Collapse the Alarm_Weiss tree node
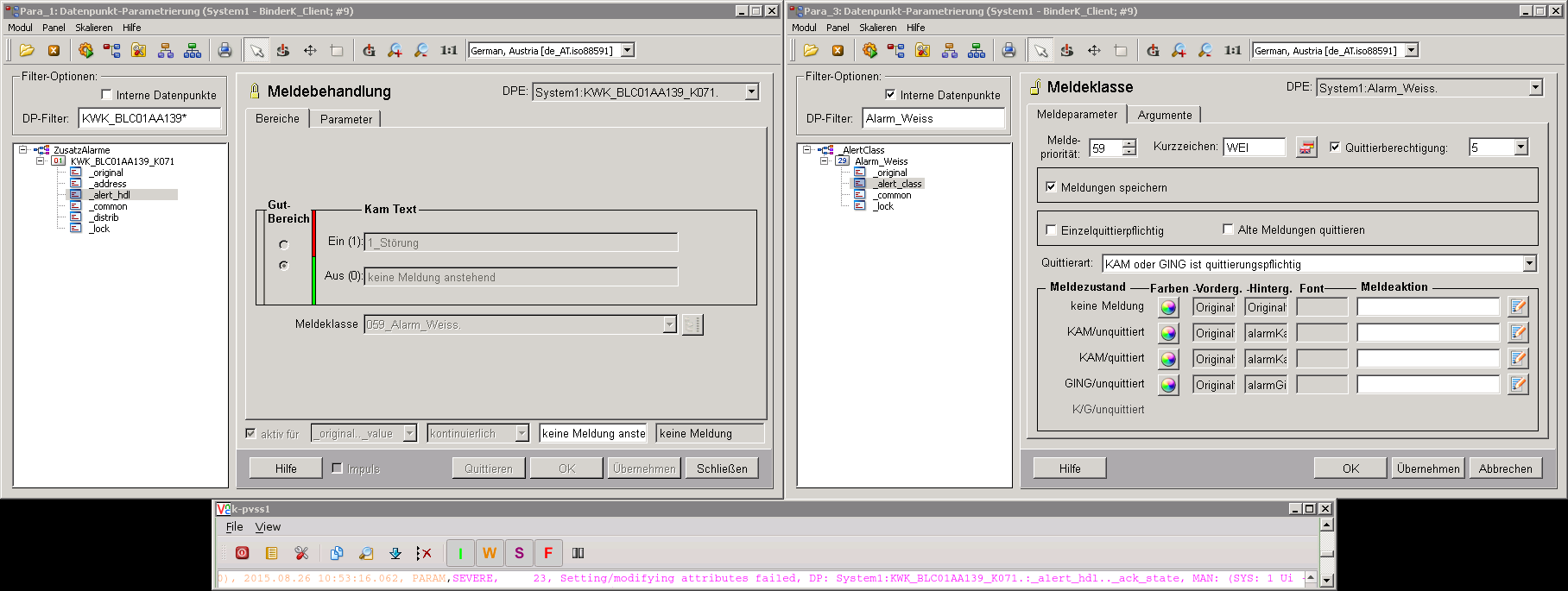Screen dimensions: 1568x591 pyautogui.click(x=824, y=161)
